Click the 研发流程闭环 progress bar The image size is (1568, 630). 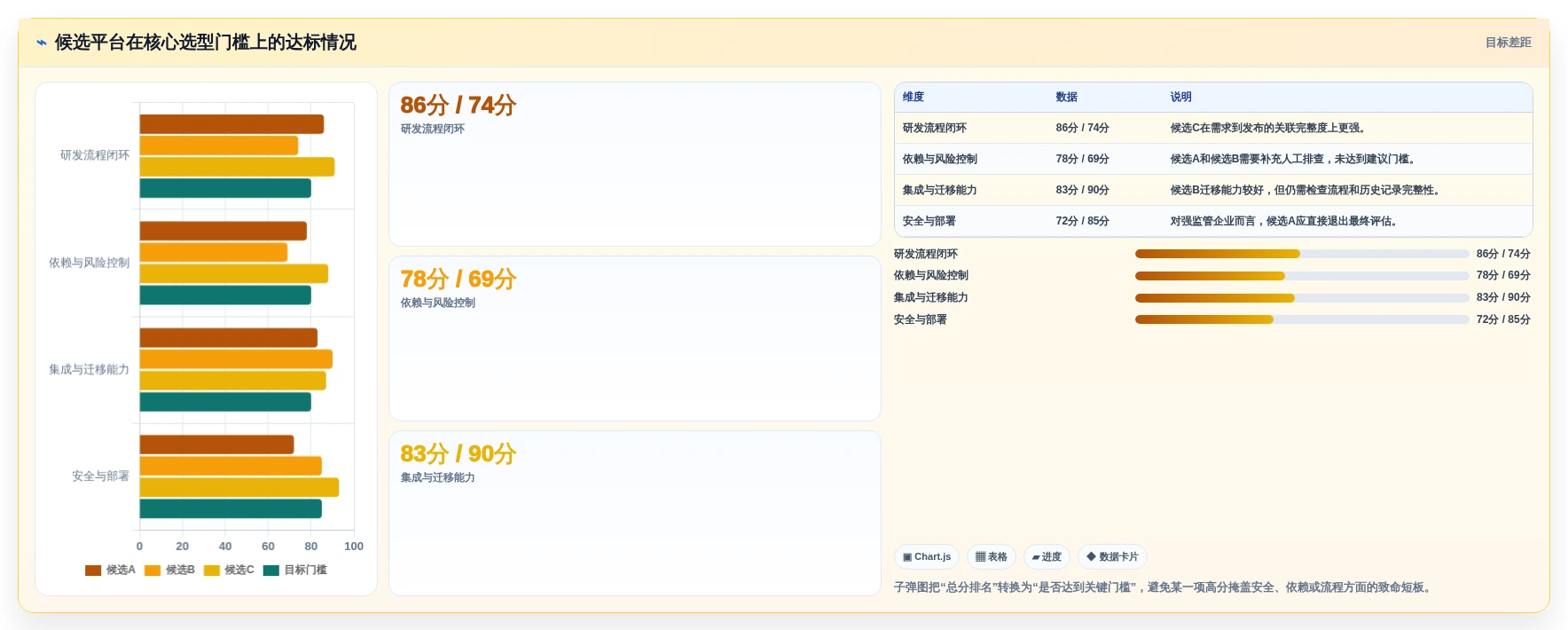[1302, 254]
